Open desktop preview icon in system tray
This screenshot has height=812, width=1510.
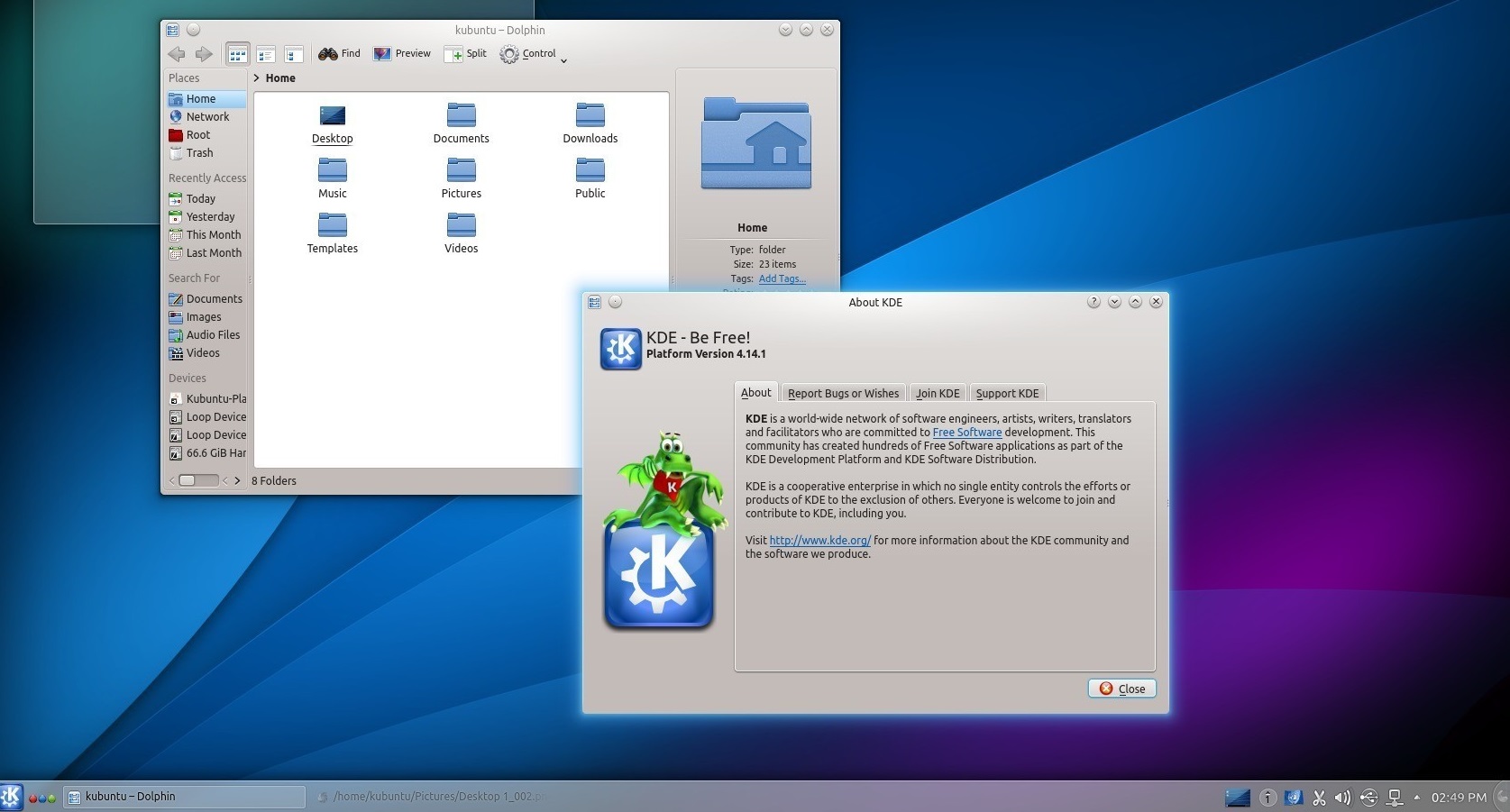(1238, 797)
